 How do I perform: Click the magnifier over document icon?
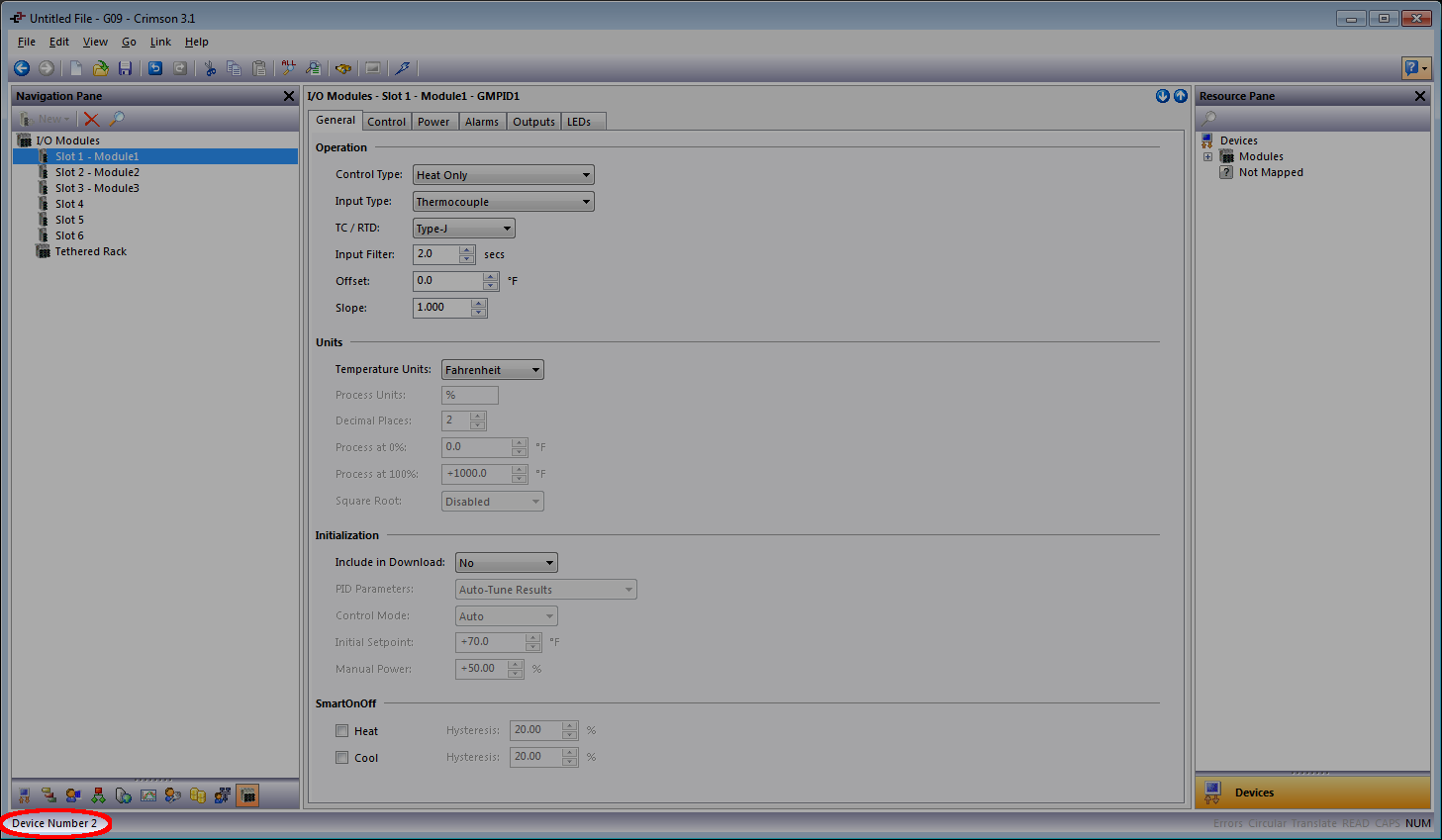[x=314, y=68]
